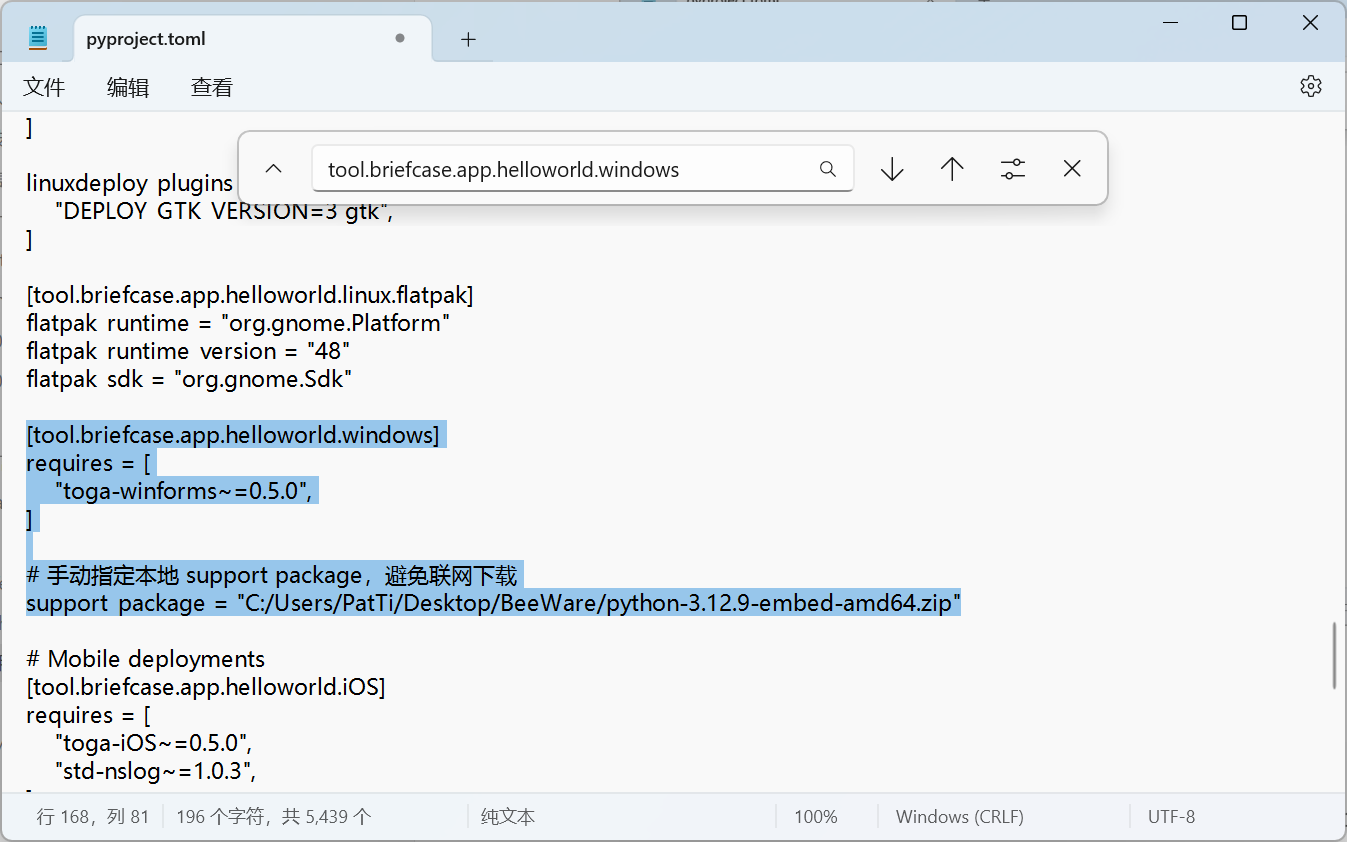Add a new tab with plus icon
This screenshot has width=1347, height=842.
click(x=468, y=39)
